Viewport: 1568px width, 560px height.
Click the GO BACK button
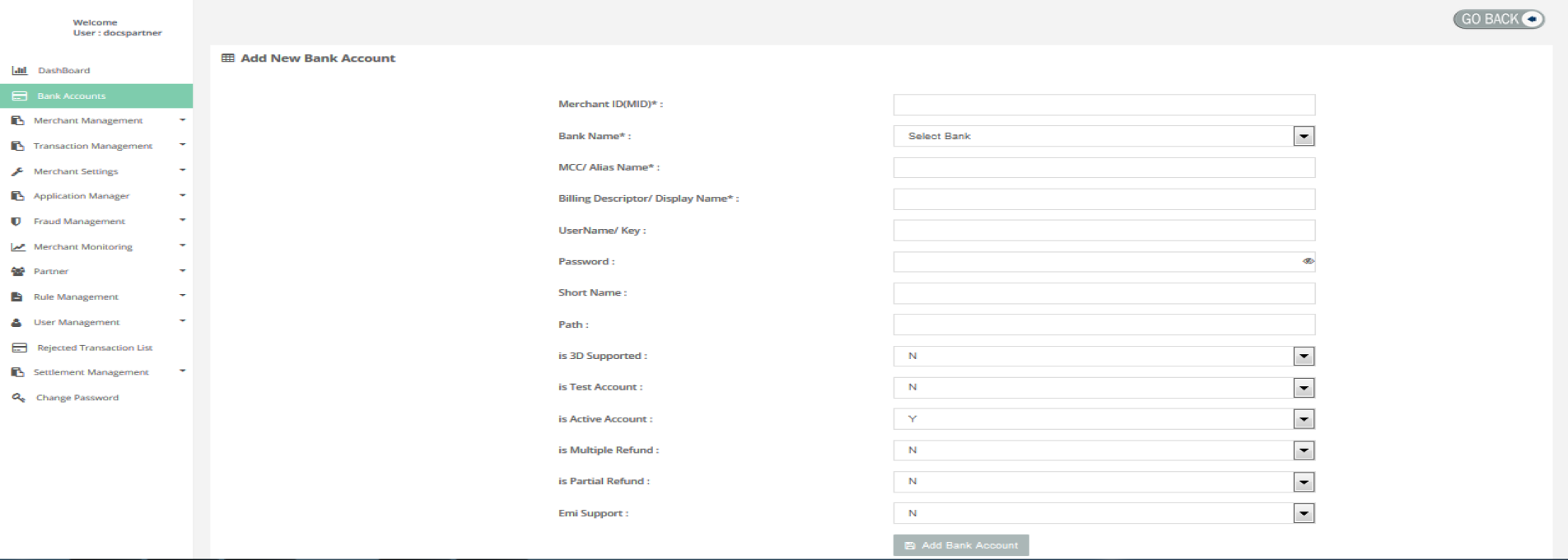[x=1498, y=19]
